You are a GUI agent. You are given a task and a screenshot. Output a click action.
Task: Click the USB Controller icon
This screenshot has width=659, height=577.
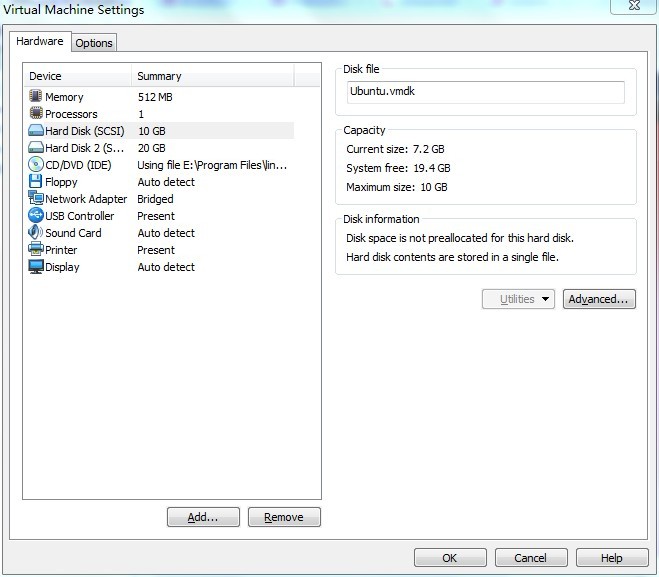coord(36,215)
